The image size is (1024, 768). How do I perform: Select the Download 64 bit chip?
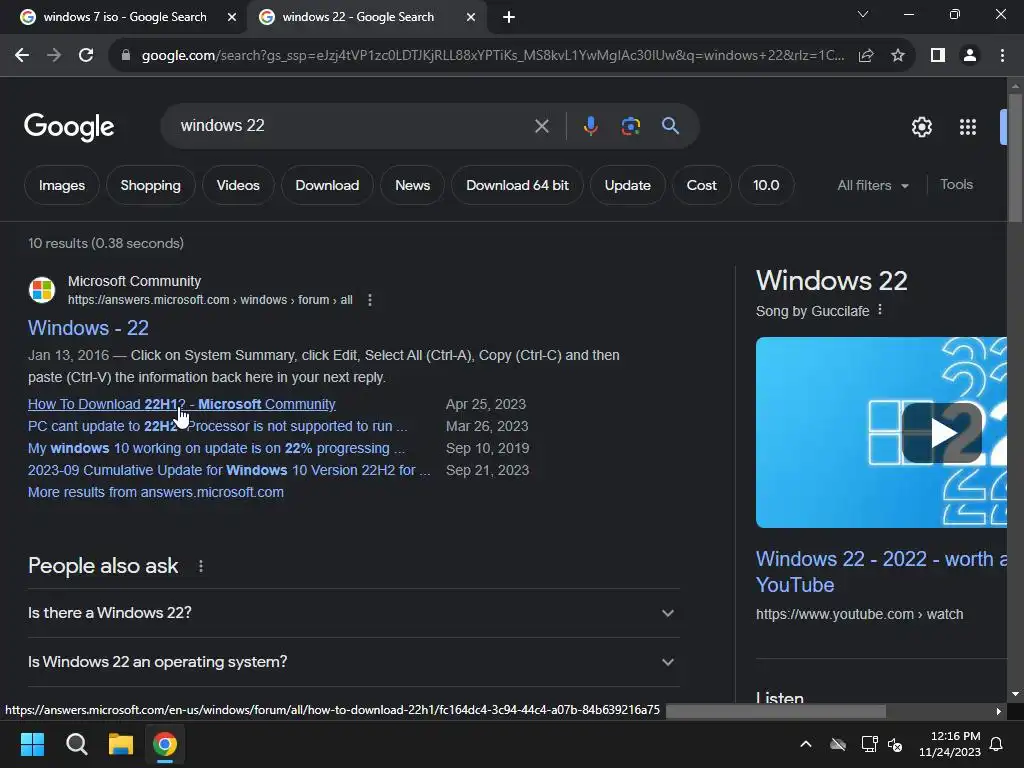pos(517,185)
